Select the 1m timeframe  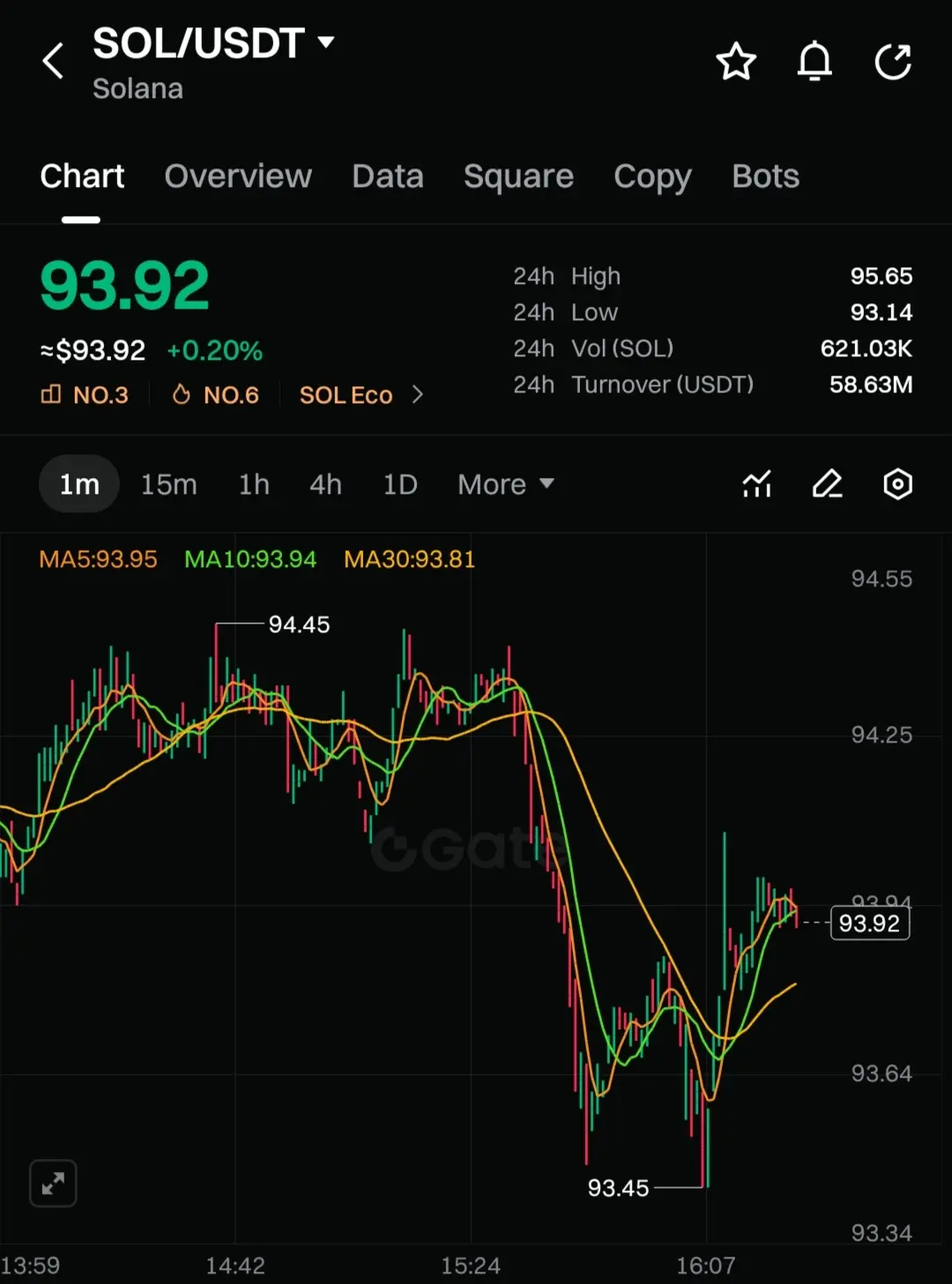pos(79,484)
